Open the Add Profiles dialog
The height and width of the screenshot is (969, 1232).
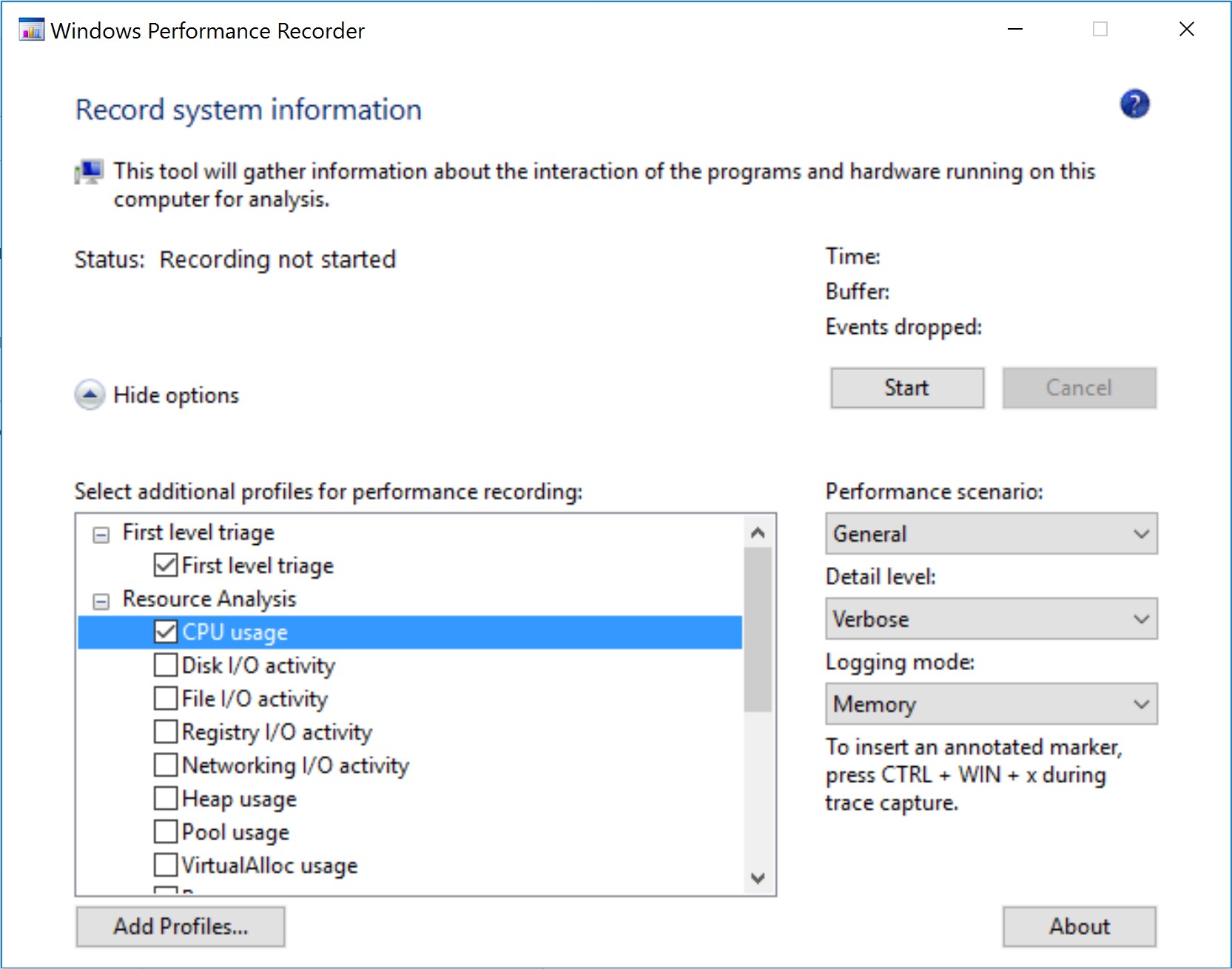181,927
